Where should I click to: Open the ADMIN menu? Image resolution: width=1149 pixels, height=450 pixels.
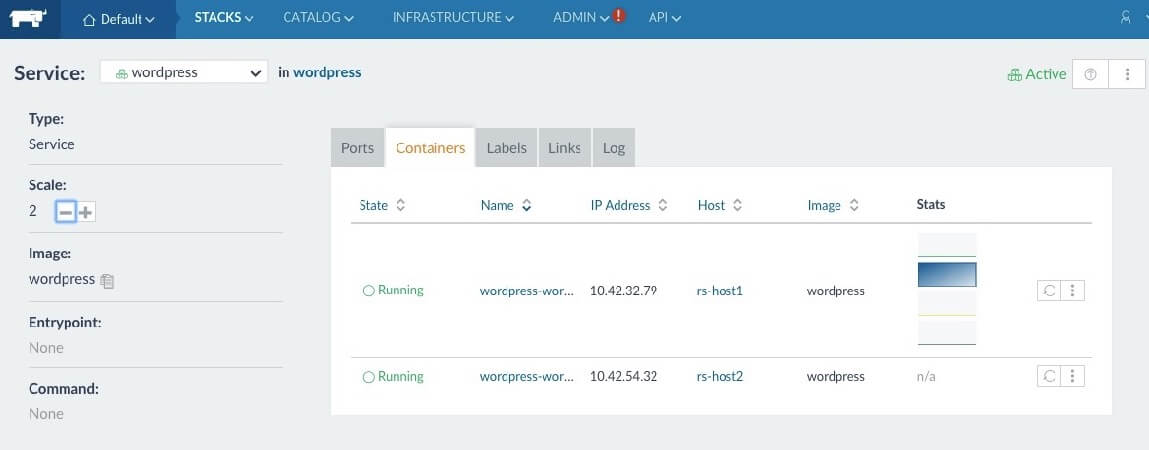(x=581, y=18)
